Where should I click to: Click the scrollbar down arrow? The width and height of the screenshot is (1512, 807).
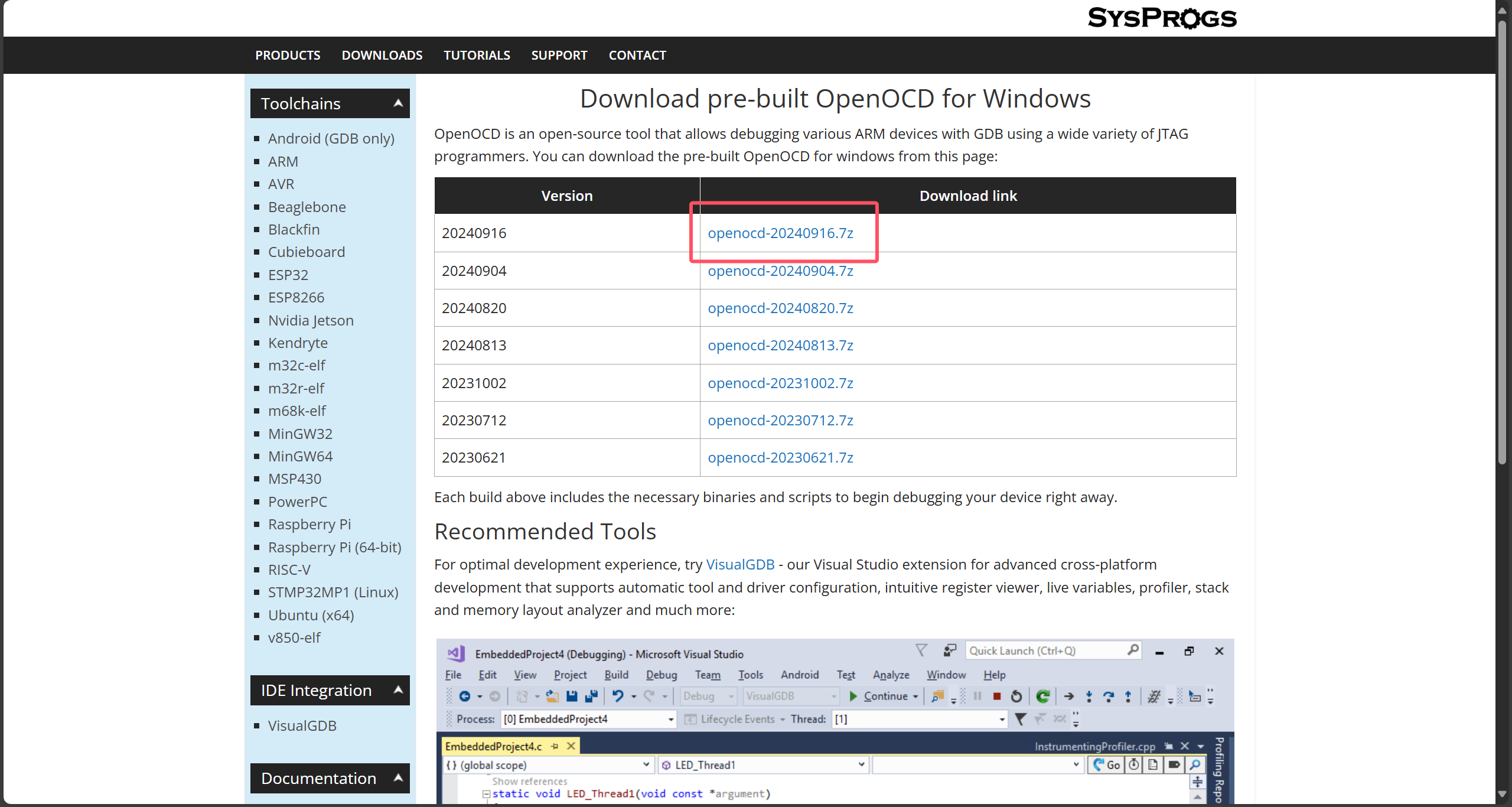(x=1502, y=795)
